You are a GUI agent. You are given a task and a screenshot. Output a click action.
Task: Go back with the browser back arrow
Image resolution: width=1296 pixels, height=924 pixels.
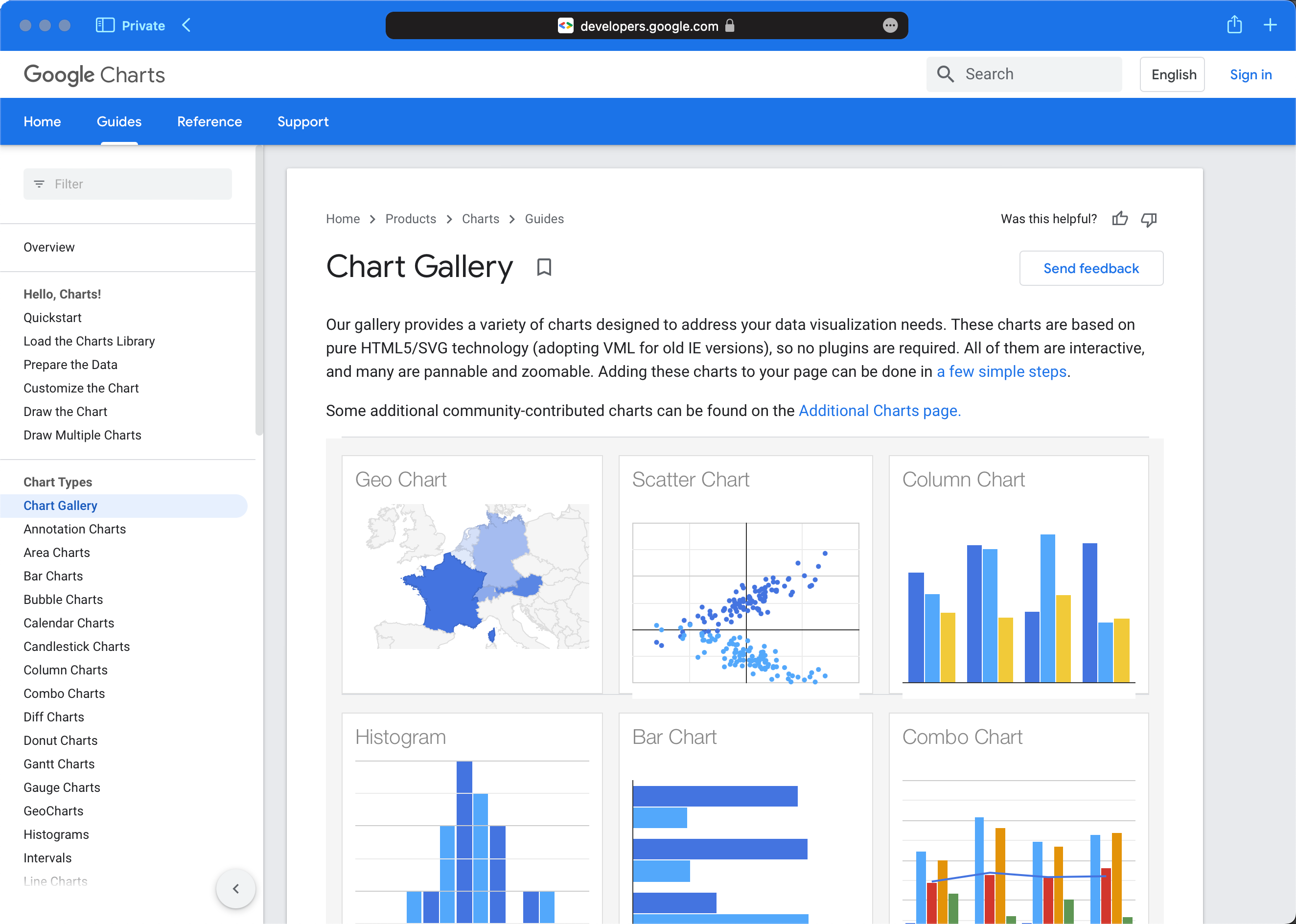(186, 25)
